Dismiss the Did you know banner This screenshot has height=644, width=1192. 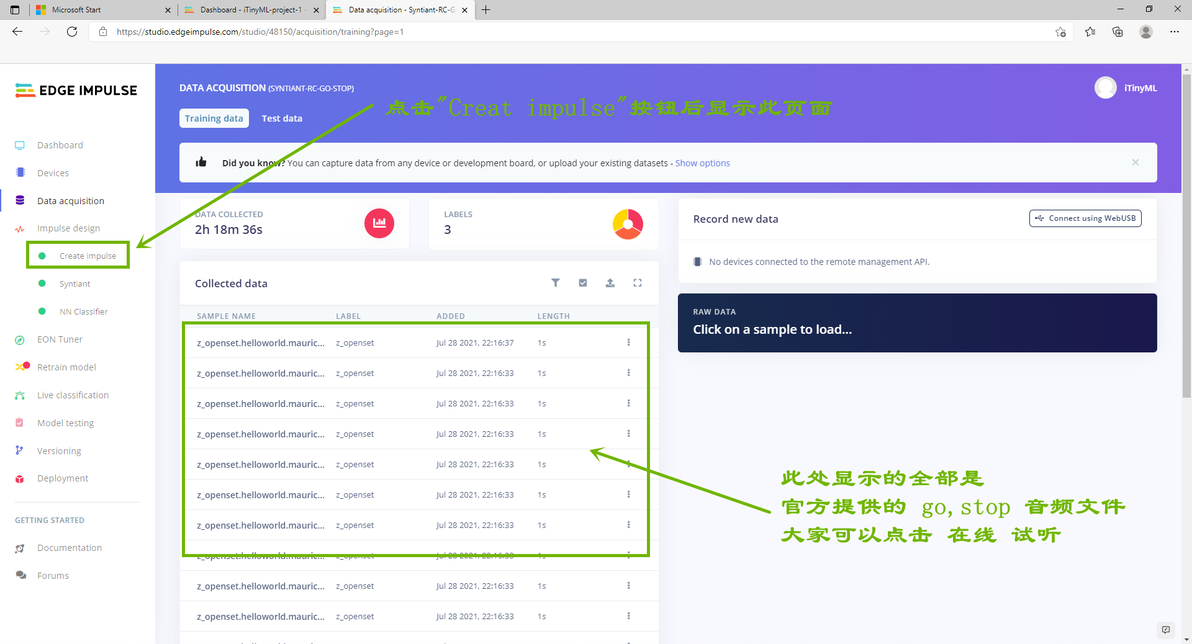(1135, 162)
